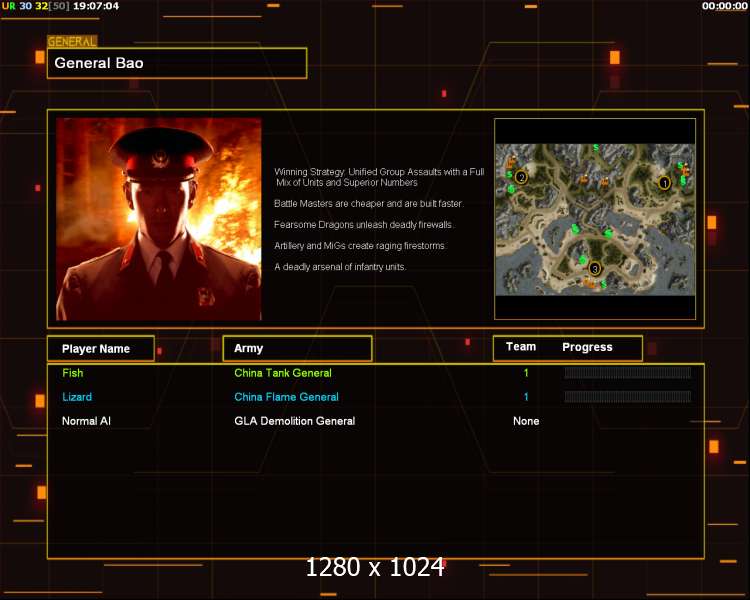
Task: Click China Tank General army entry
Action: (x=283, y=373)
